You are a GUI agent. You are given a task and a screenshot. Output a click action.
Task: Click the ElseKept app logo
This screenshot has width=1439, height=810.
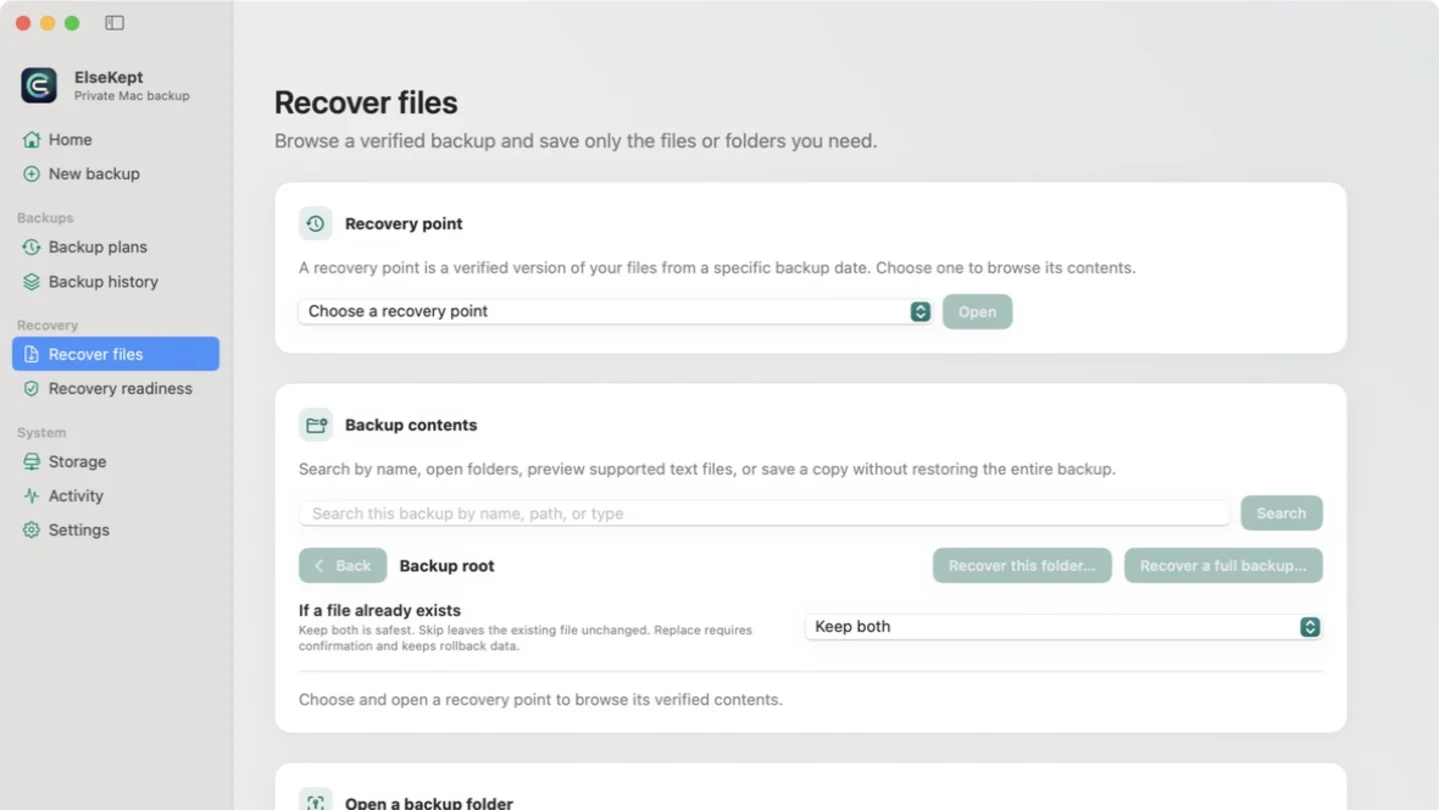tap(39, 86)
